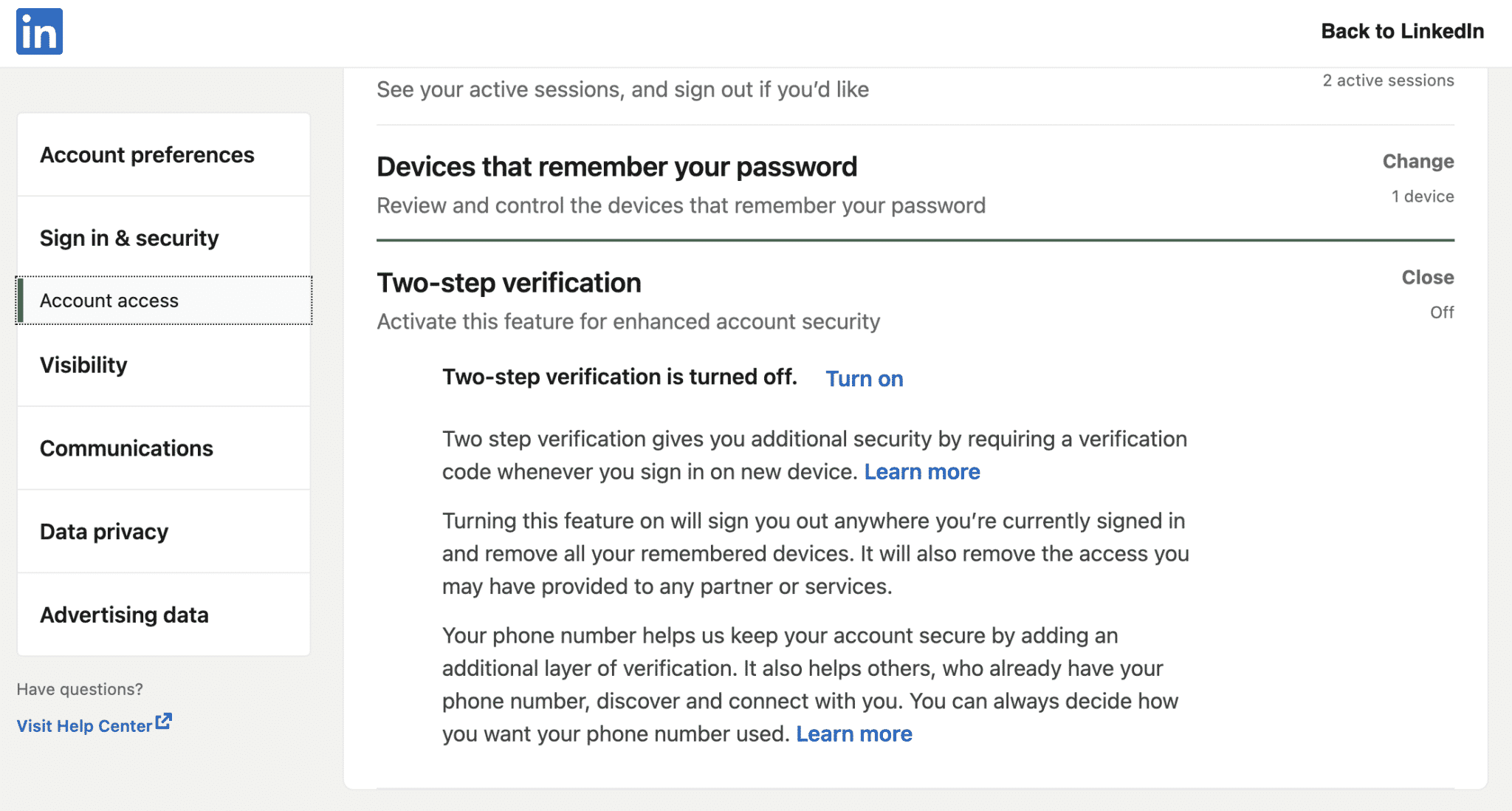Open Learn more about verification code on new device
This screenshot has height=811, width=1512.
[922, 471]
